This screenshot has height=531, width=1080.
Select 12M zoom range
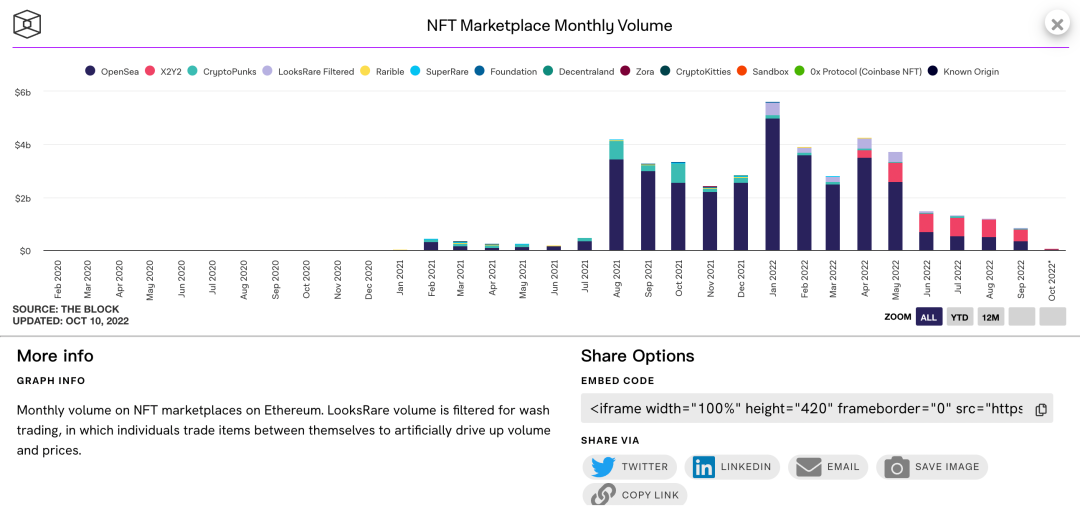pyautogui.click(x=990, y=317)
